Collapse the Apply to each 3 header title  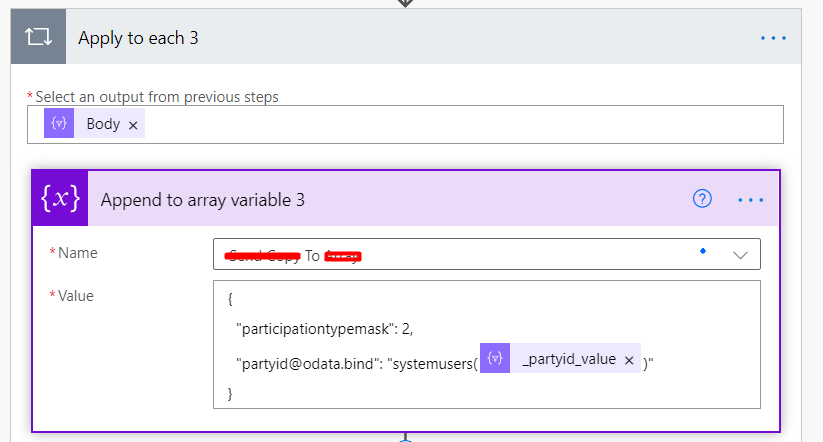click(x=138, y=38)
